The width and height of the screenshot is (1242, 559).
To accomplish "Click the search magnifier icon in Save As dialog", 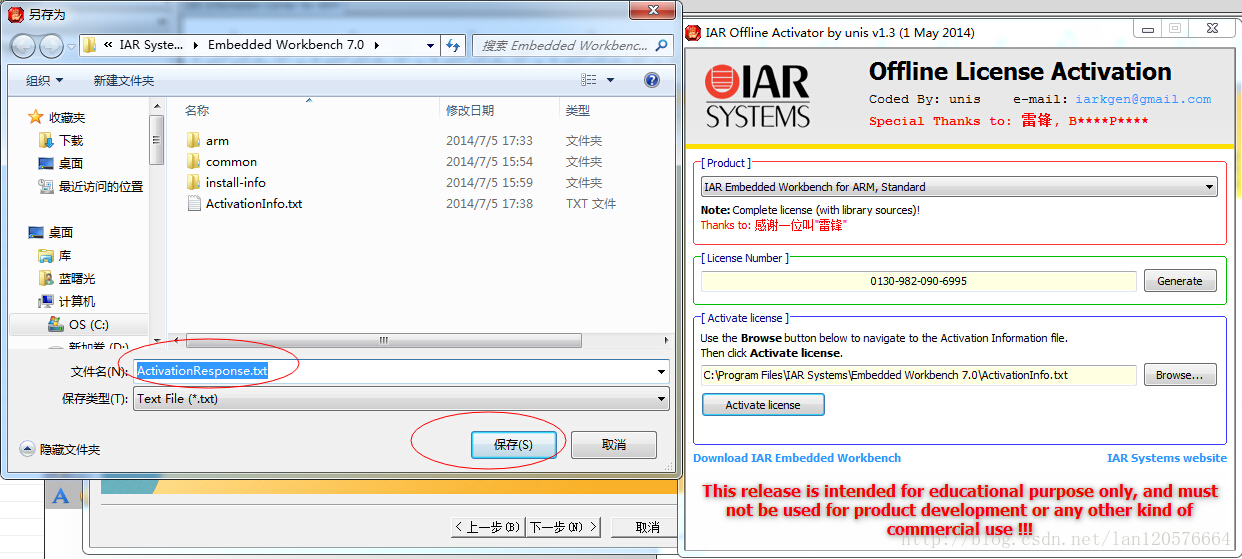I will pyautogui.click(x=661, y=45).
